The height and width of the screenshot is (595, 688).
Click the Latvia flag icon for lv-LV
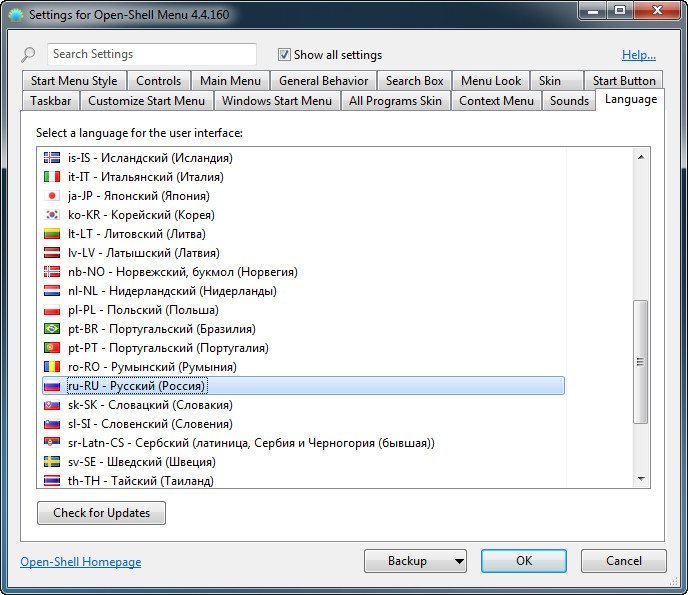(52, 253)
